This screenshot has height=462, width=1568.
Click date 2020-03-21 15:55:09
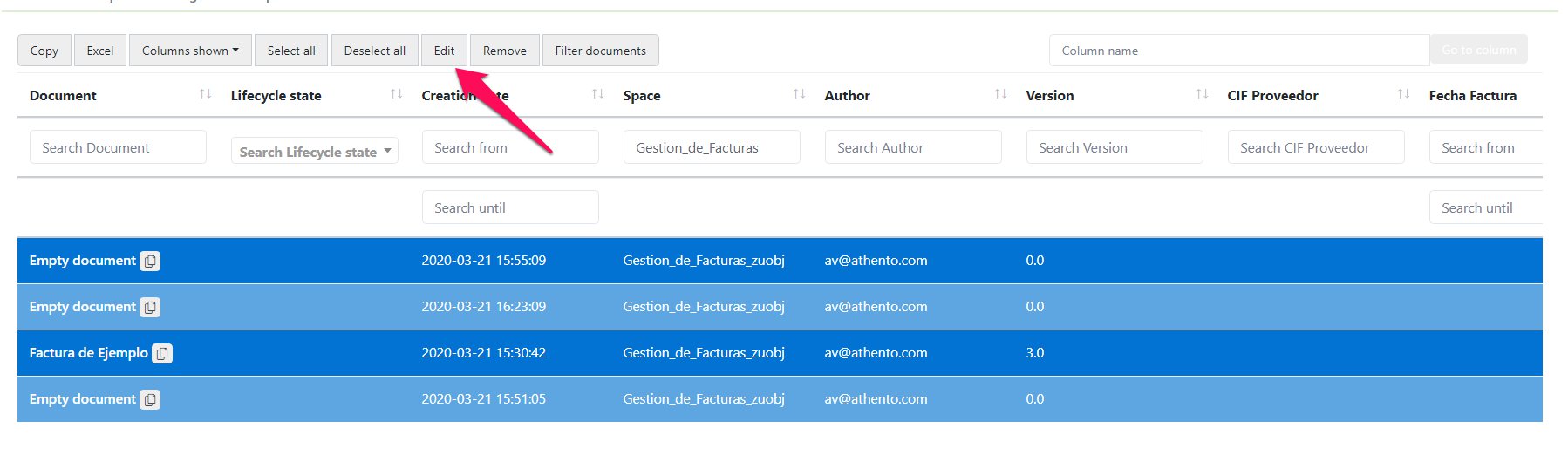click(484, 261)
